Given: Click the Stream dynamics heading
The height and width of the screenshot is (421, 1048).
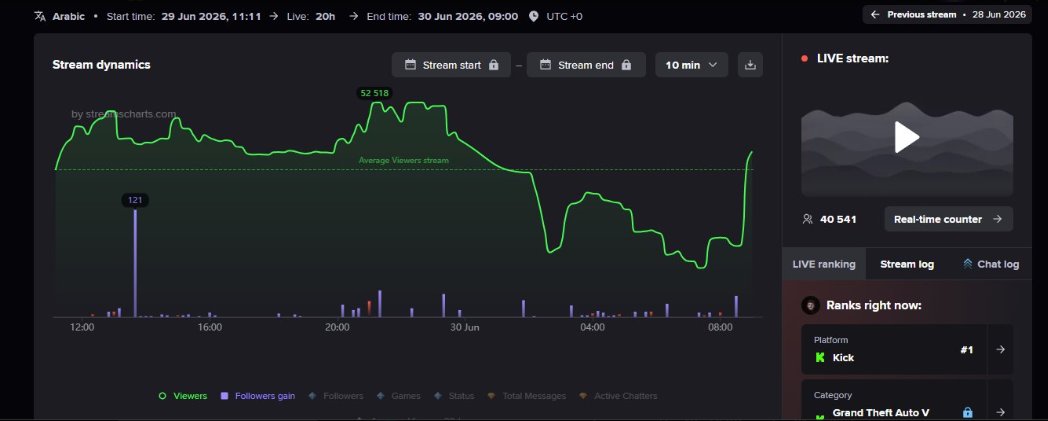Looking at the screenshot, I should click(x=102, y=65).
